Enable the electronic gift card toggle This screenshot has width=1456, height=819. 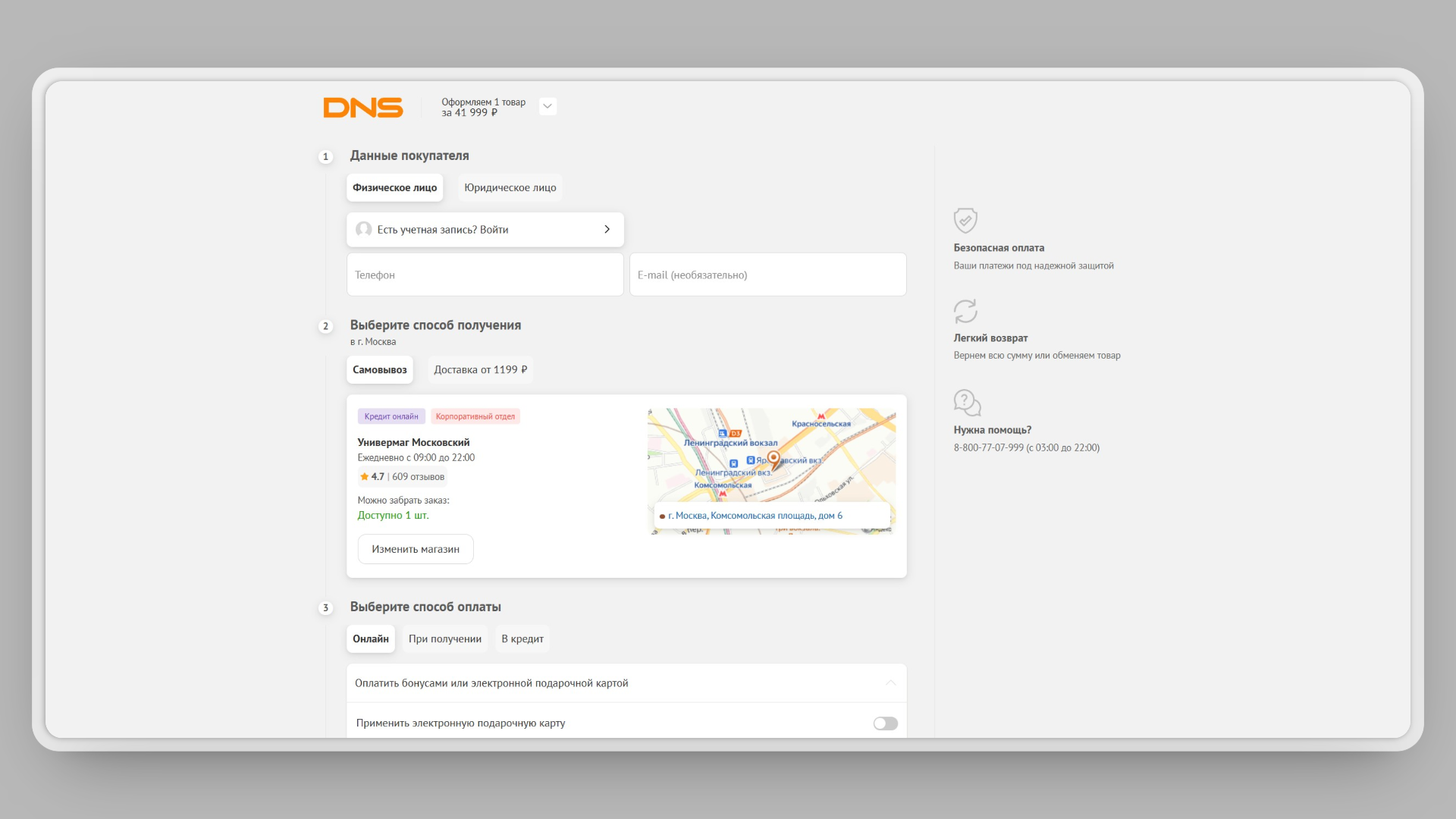[x=885, y=723]
